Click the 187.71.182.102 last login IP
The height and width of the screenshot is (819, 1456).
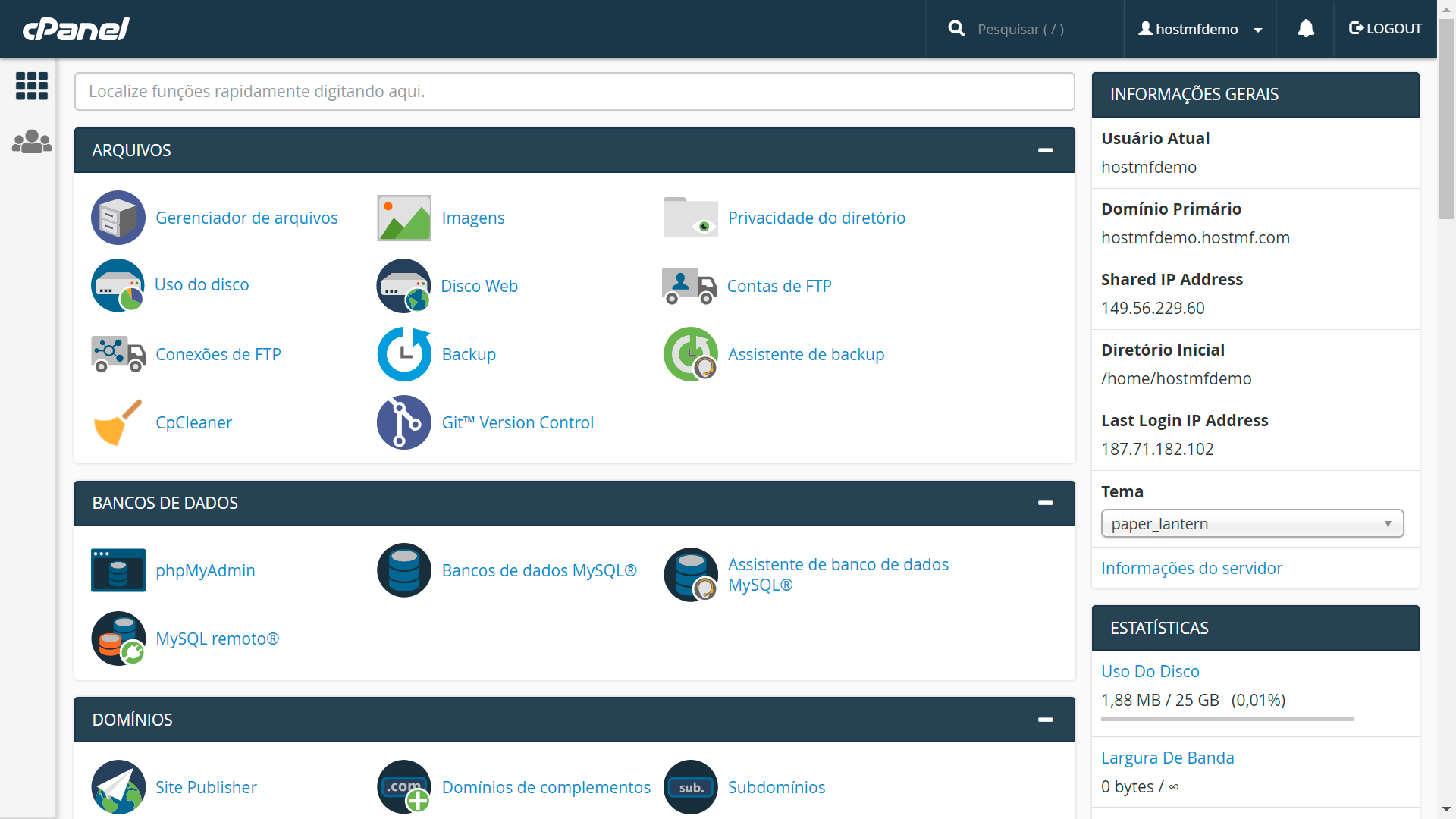pyautogui.click(x=1157, y=449)
